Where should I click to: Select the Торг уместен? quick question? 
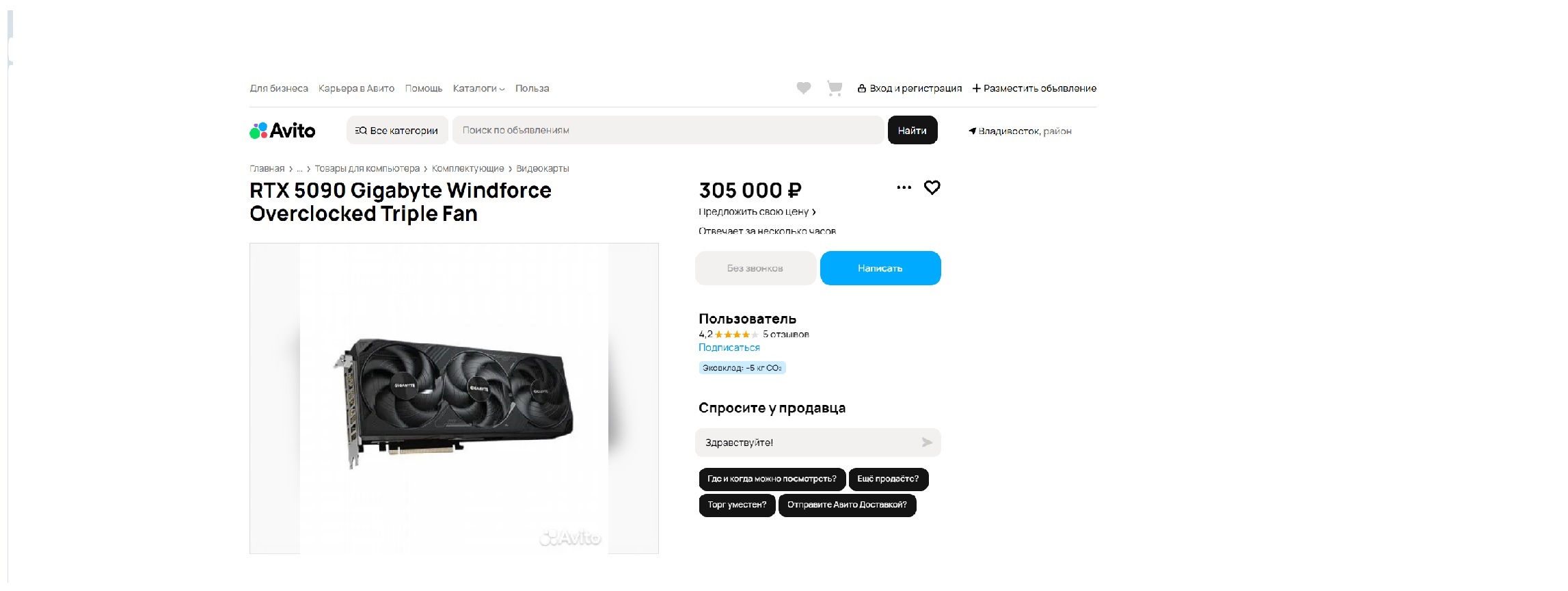[x=737, y=505]
